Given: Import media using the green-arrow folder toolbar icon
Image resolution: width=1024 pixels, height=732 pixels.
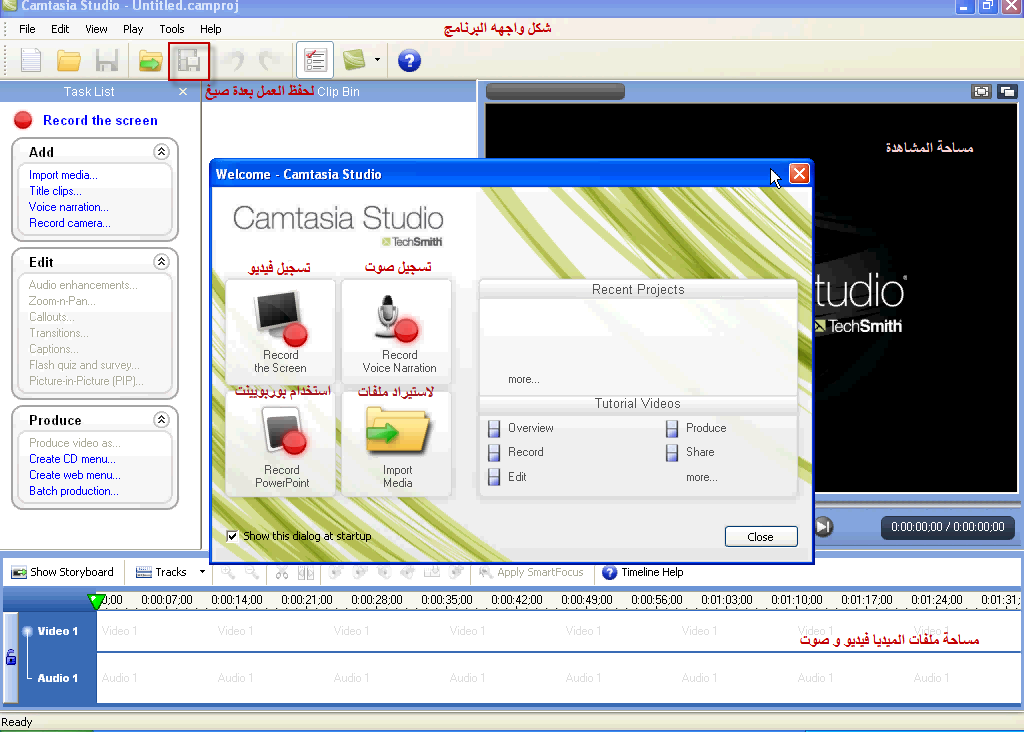Looking at the screenshot, I should pos(150,61).
